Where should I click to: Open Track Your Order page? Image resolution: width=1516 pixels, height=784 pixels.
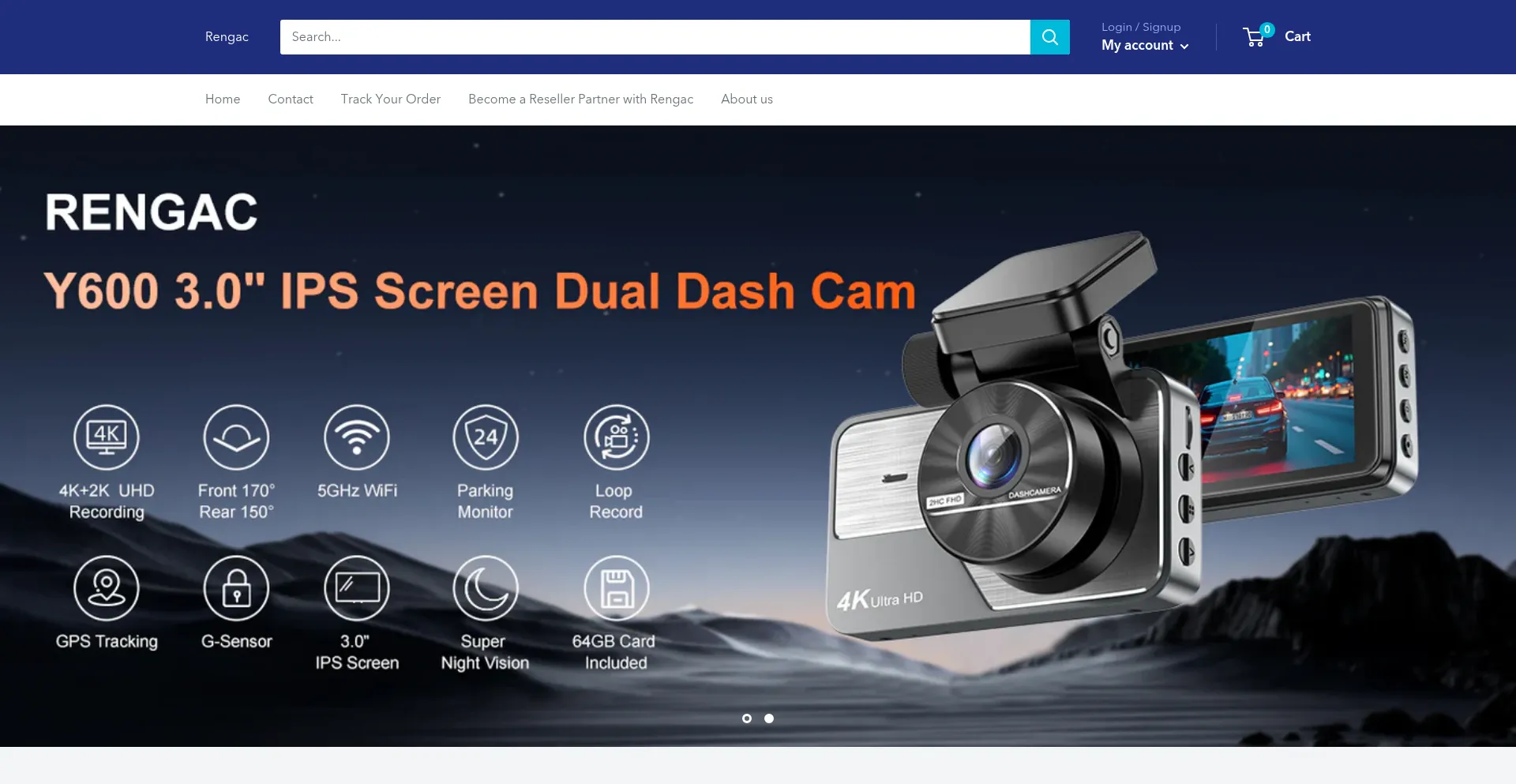391,99
